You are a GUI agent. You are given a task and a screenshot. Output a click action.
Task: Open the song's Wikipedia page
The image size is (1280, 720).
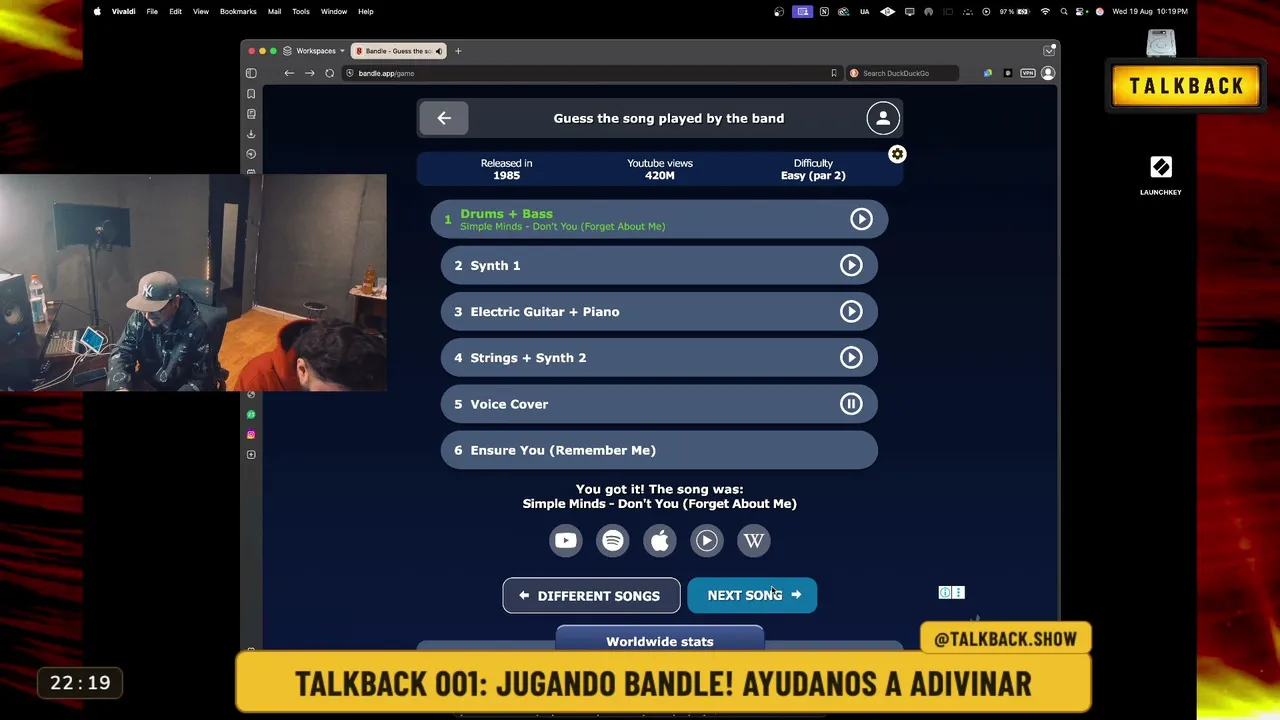point(754,541)
